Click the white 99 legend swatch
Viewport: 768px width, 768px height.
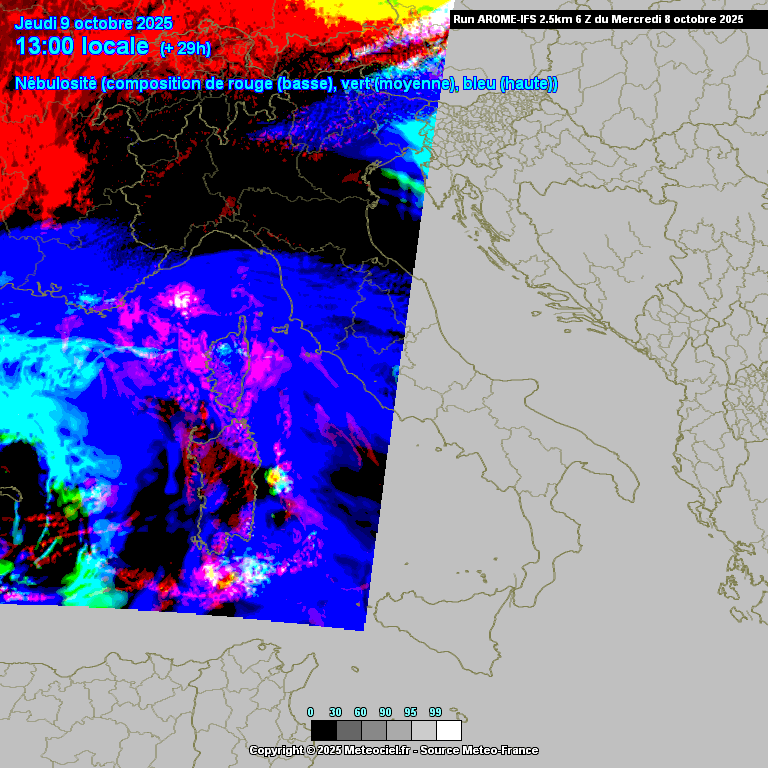click(449, 730)
